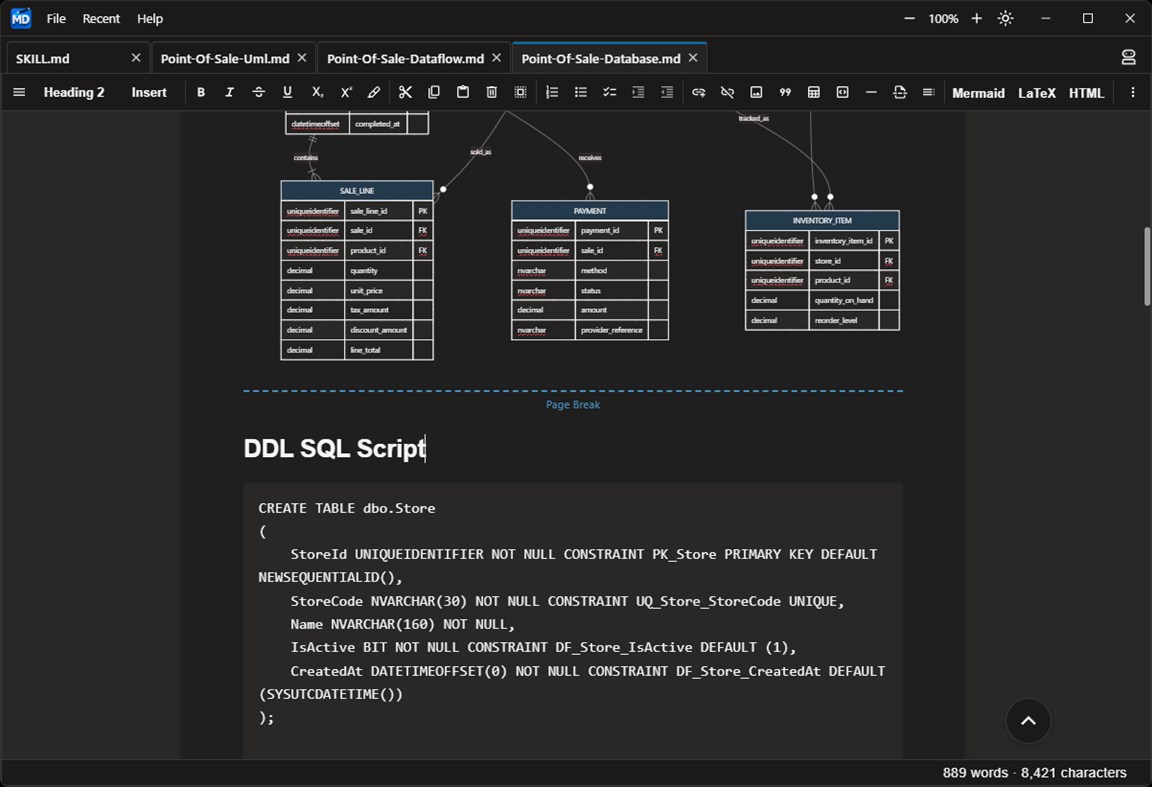Screen dimensions: 1152x787
Task: Zoom out with the minus button
Action: [910, 18]
